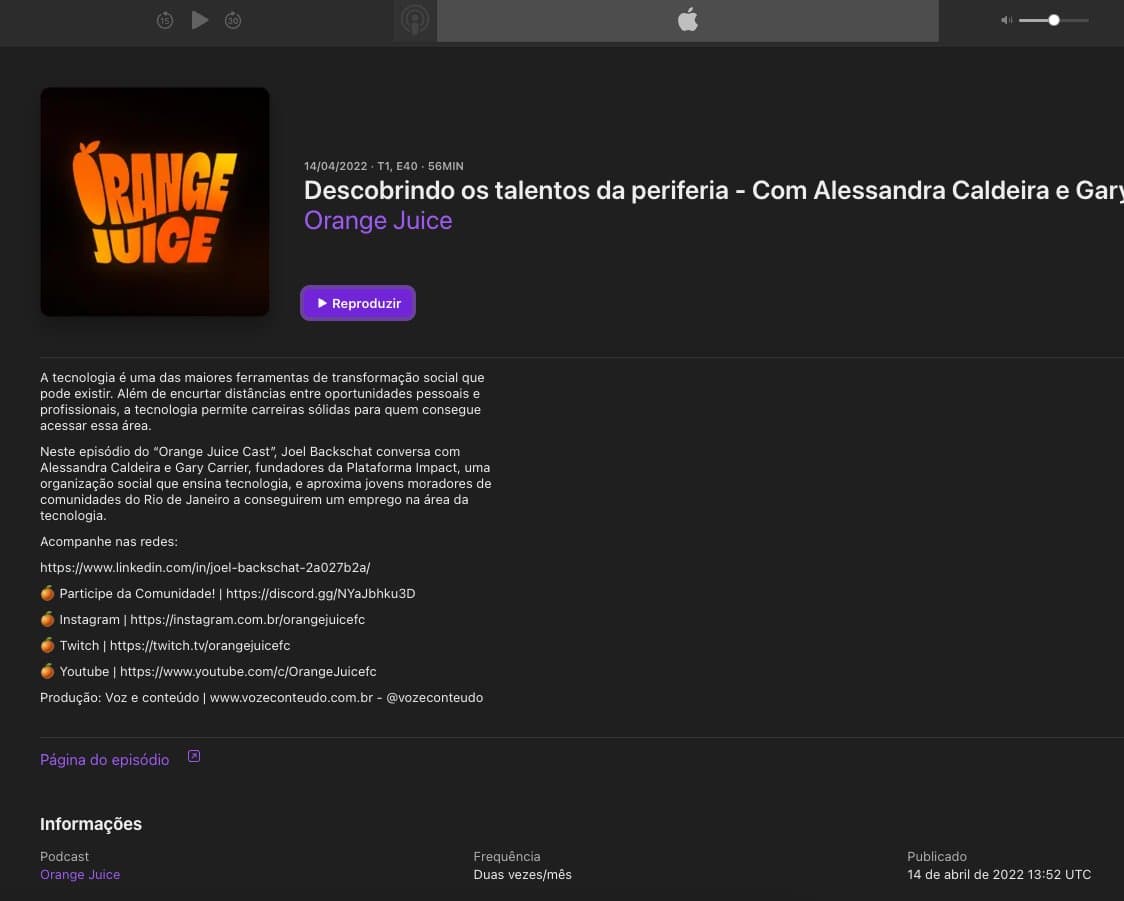The image size is (1124, 901).
Task: Open the Discord community invite link
Action: [320, 594]
